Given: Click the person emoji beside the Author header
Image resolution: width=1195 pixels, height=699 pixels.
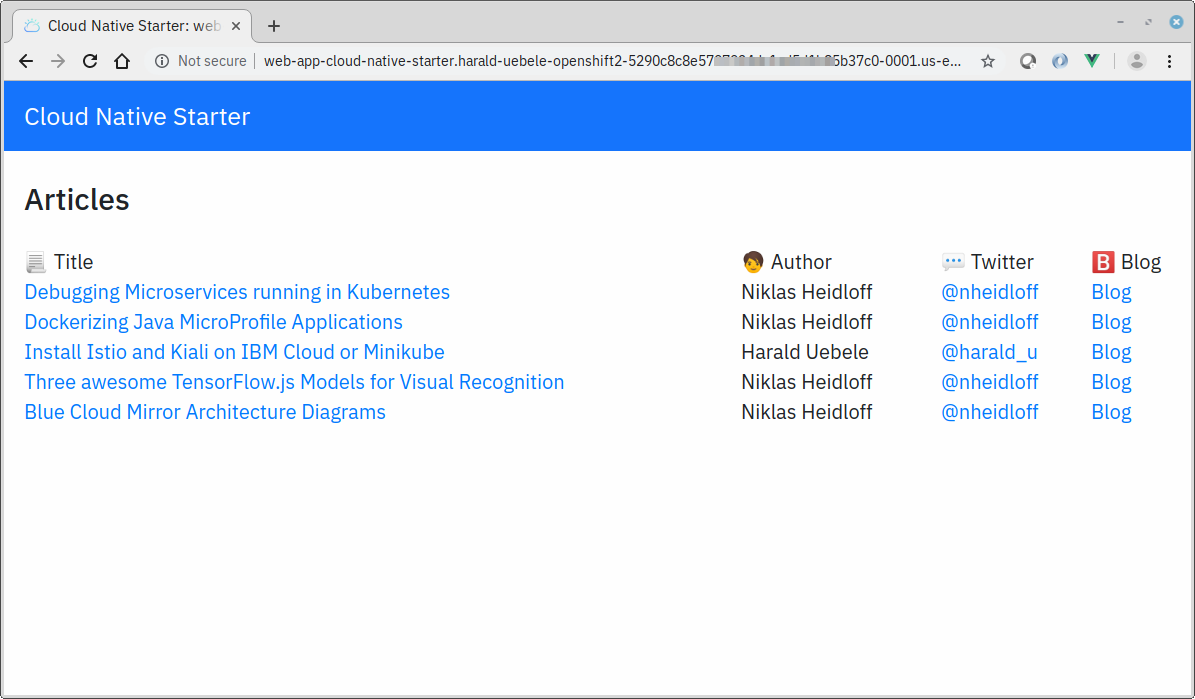Looking at the screenshot, I should click(x=752, y=262).
